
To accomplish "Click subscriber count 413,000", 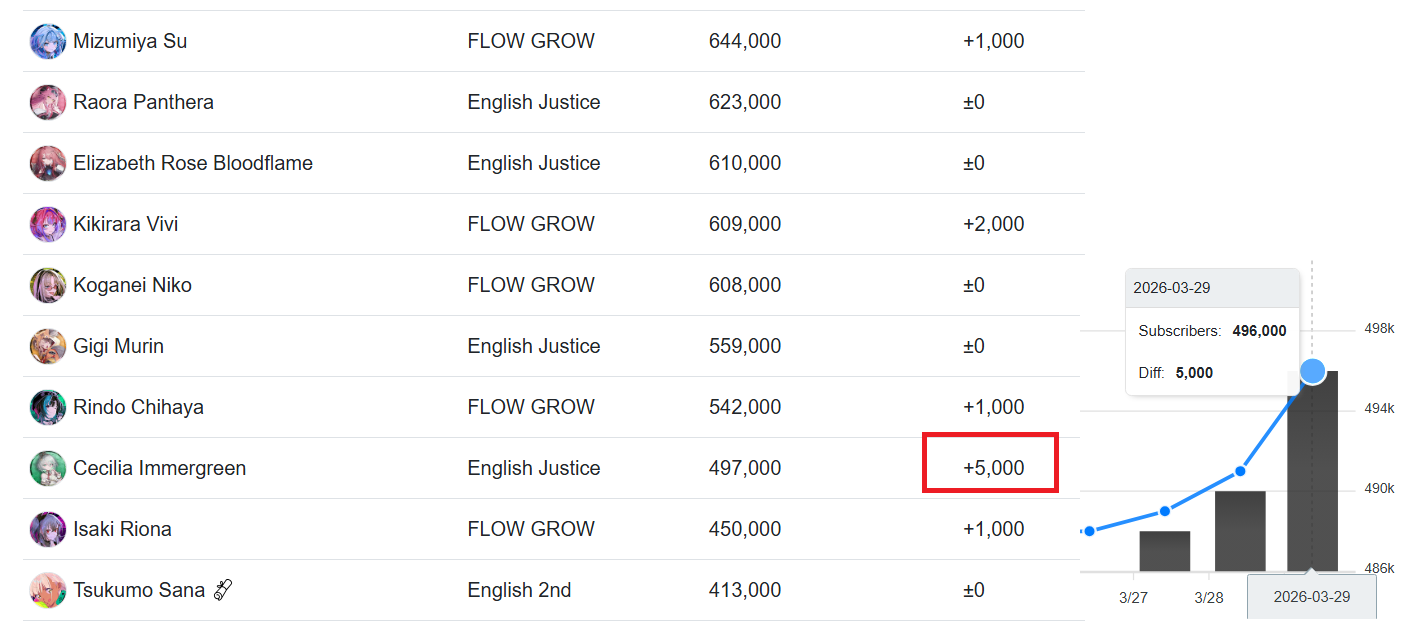I will 745,591.
